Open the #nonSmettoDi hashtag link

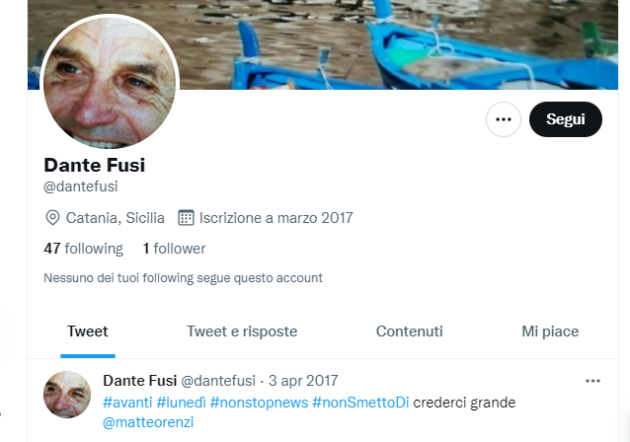click(x=360, y=403)
